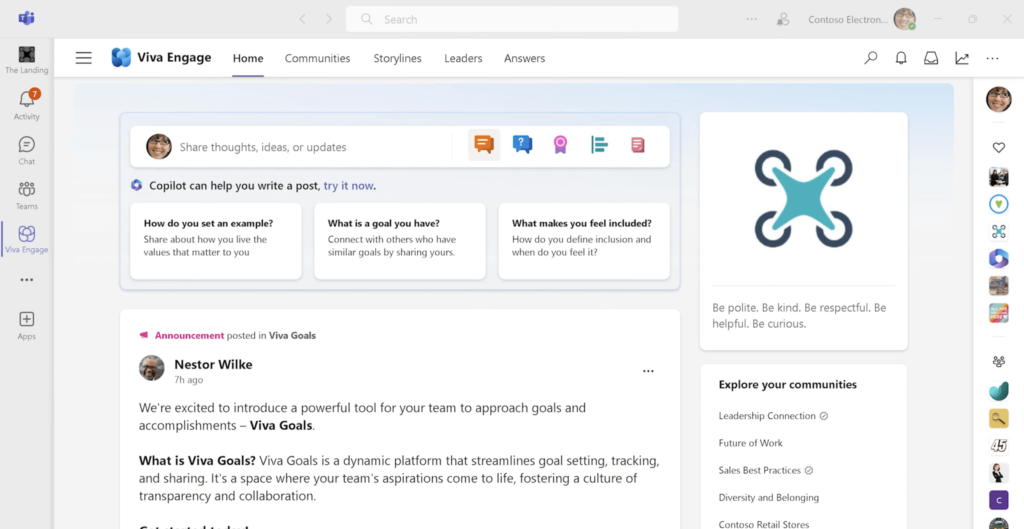Select the Discussion post type icon
Viewport: 1024px width, 529px height.
pos(484,144)
